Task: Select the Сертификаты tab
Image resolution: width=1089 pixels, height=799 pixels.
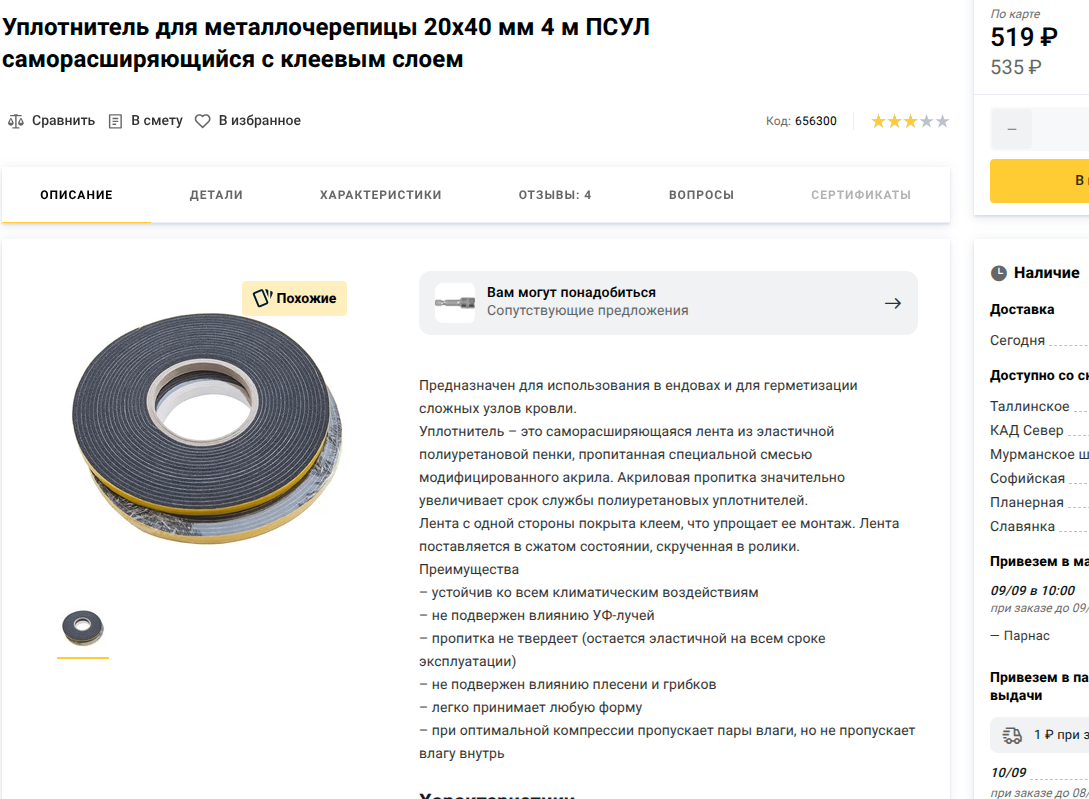Action: 861,195
